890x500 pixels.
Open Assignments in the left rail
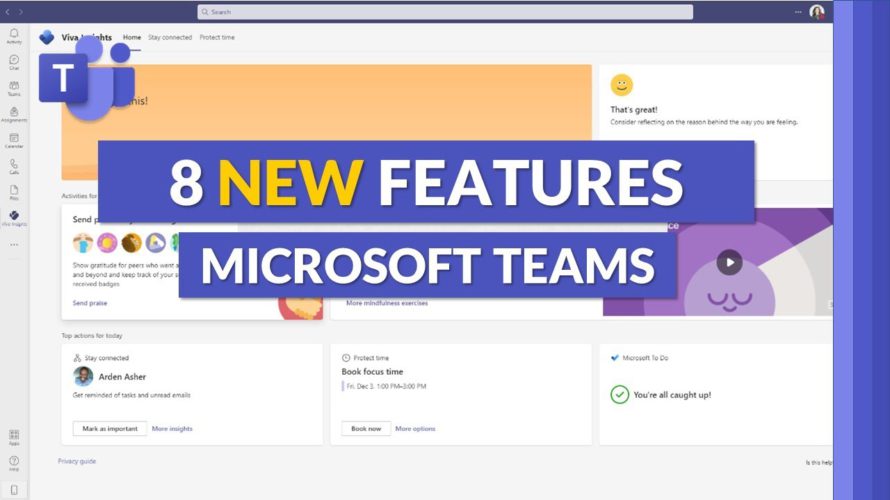tap(14, 115)
